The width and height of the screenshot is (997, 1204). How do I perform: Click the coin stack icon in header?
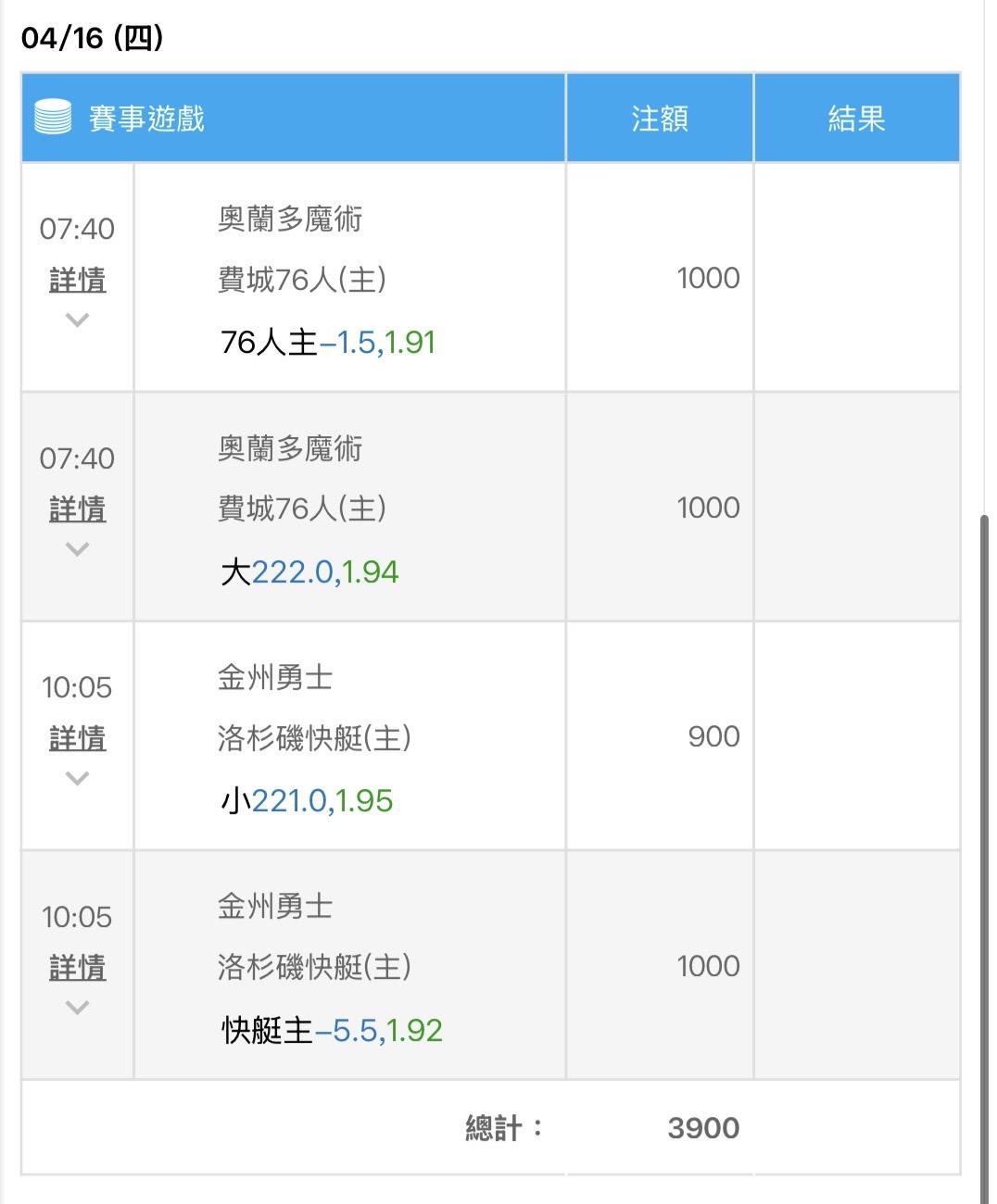coord(53,118)
